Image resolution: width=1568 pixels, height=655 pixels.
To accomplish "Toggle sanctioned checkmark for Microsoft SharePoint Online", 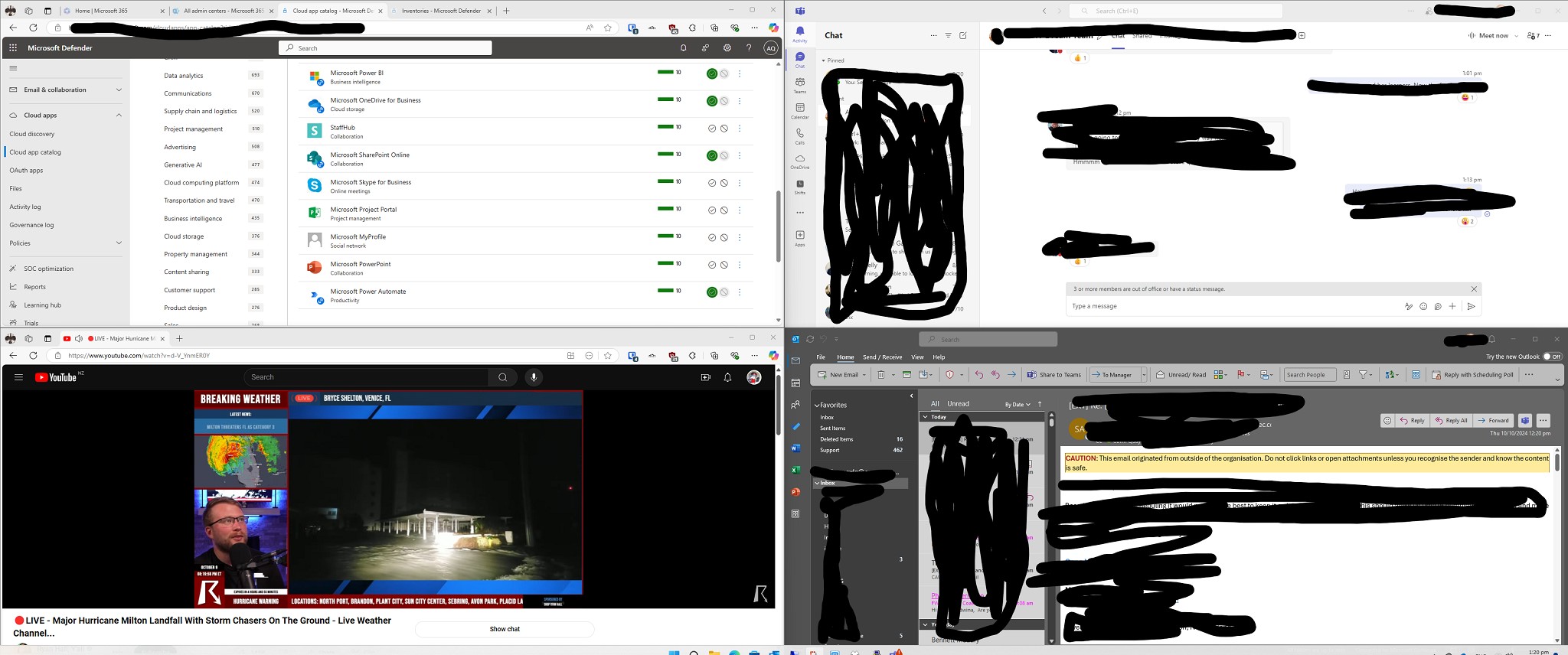I will (712, 156).
